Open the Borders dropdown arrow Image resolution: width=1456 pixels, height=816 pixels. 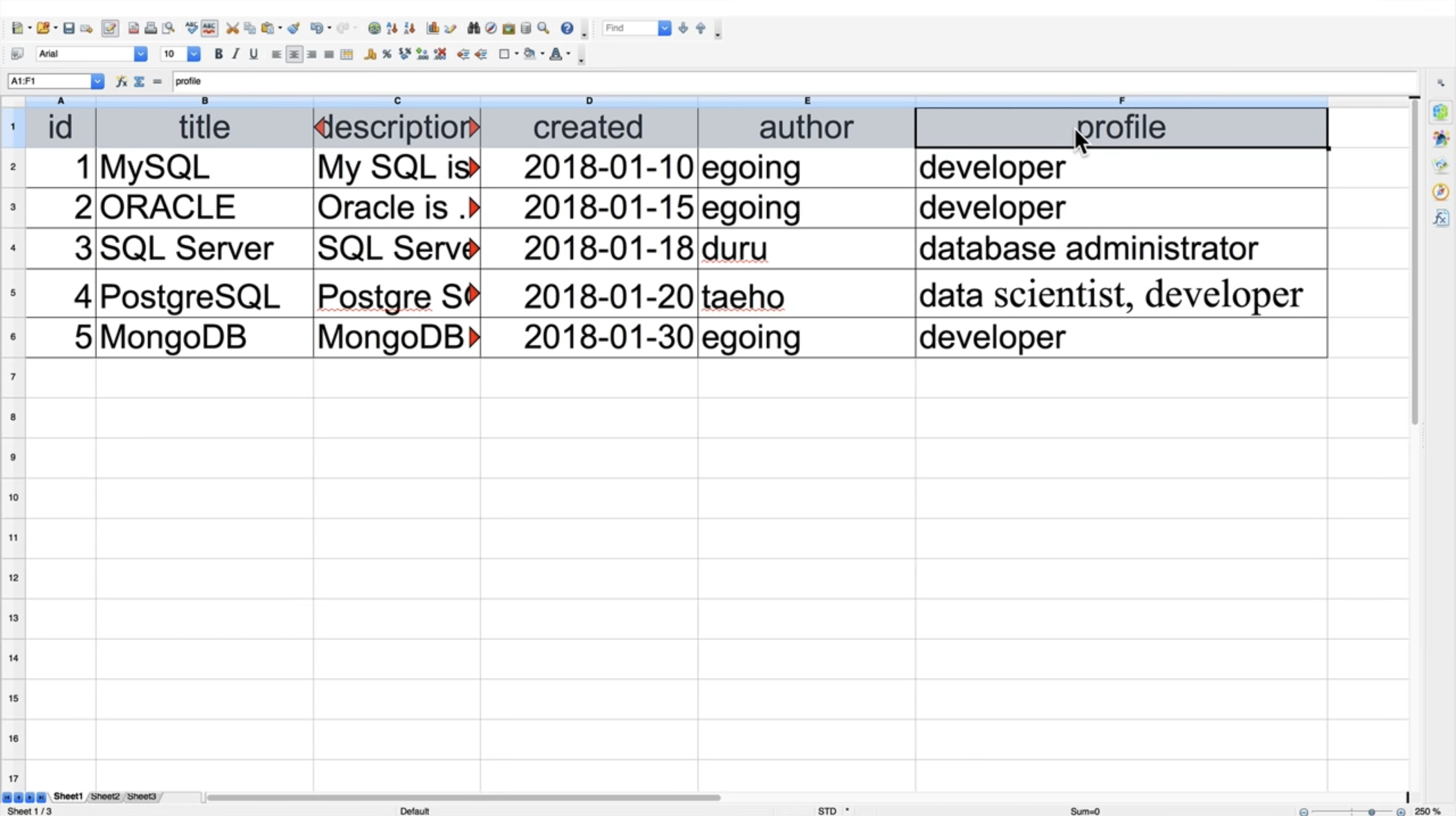click(x=516, y=54)
